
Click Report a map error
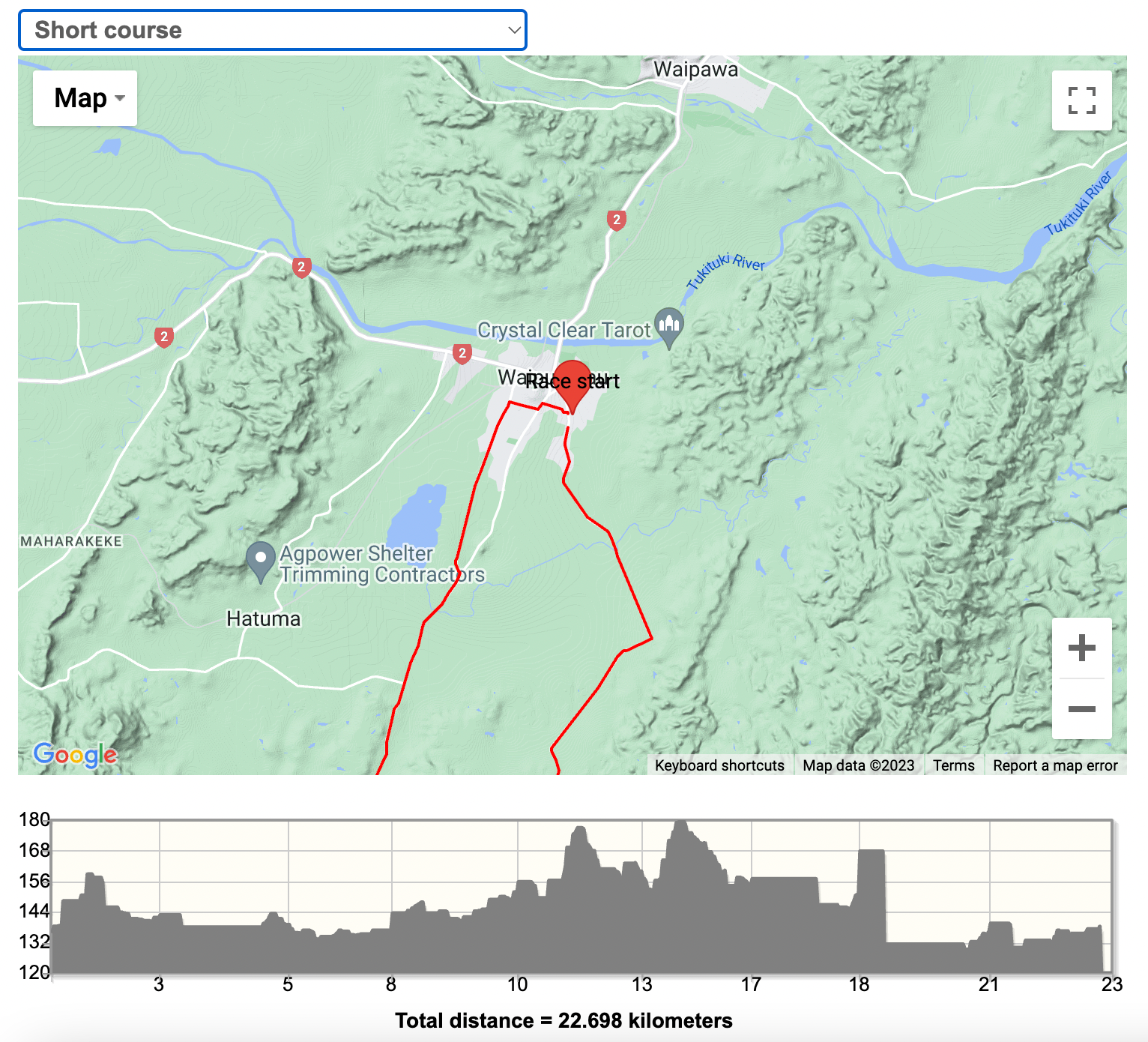coord(1054,765)
